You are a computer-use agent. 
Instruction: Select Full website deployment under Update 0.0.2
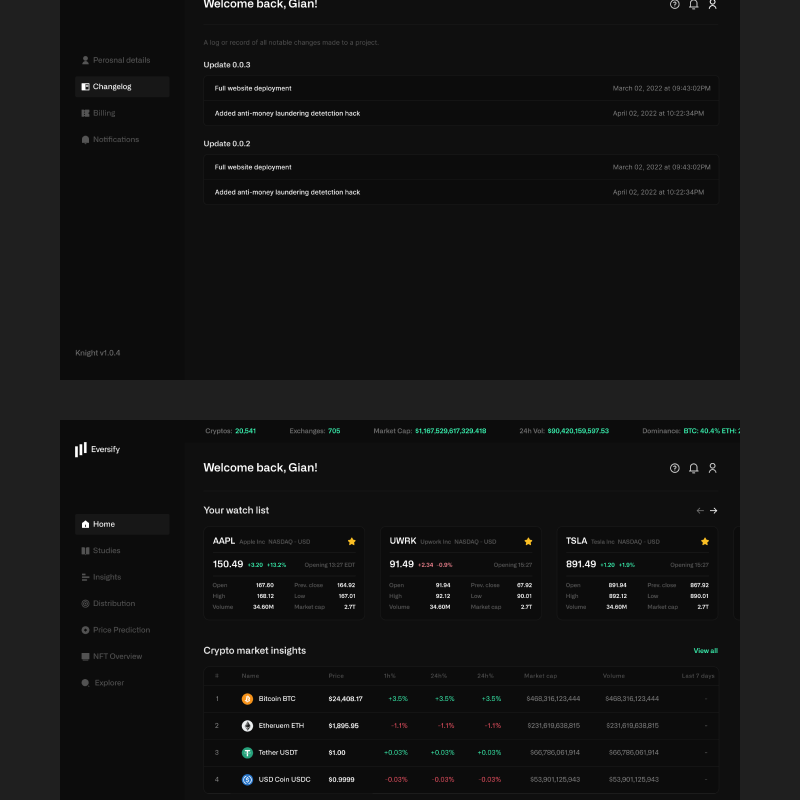point(461,167)
